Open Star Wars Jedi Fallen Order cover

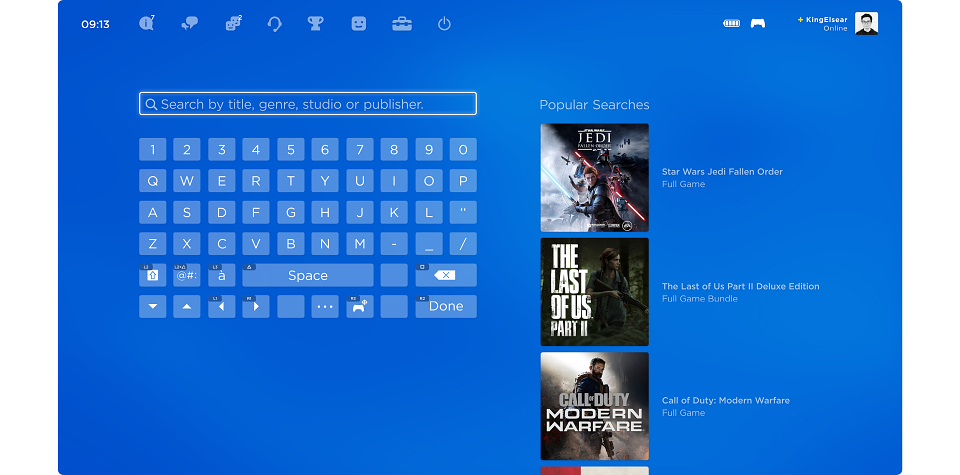(594, 178)
